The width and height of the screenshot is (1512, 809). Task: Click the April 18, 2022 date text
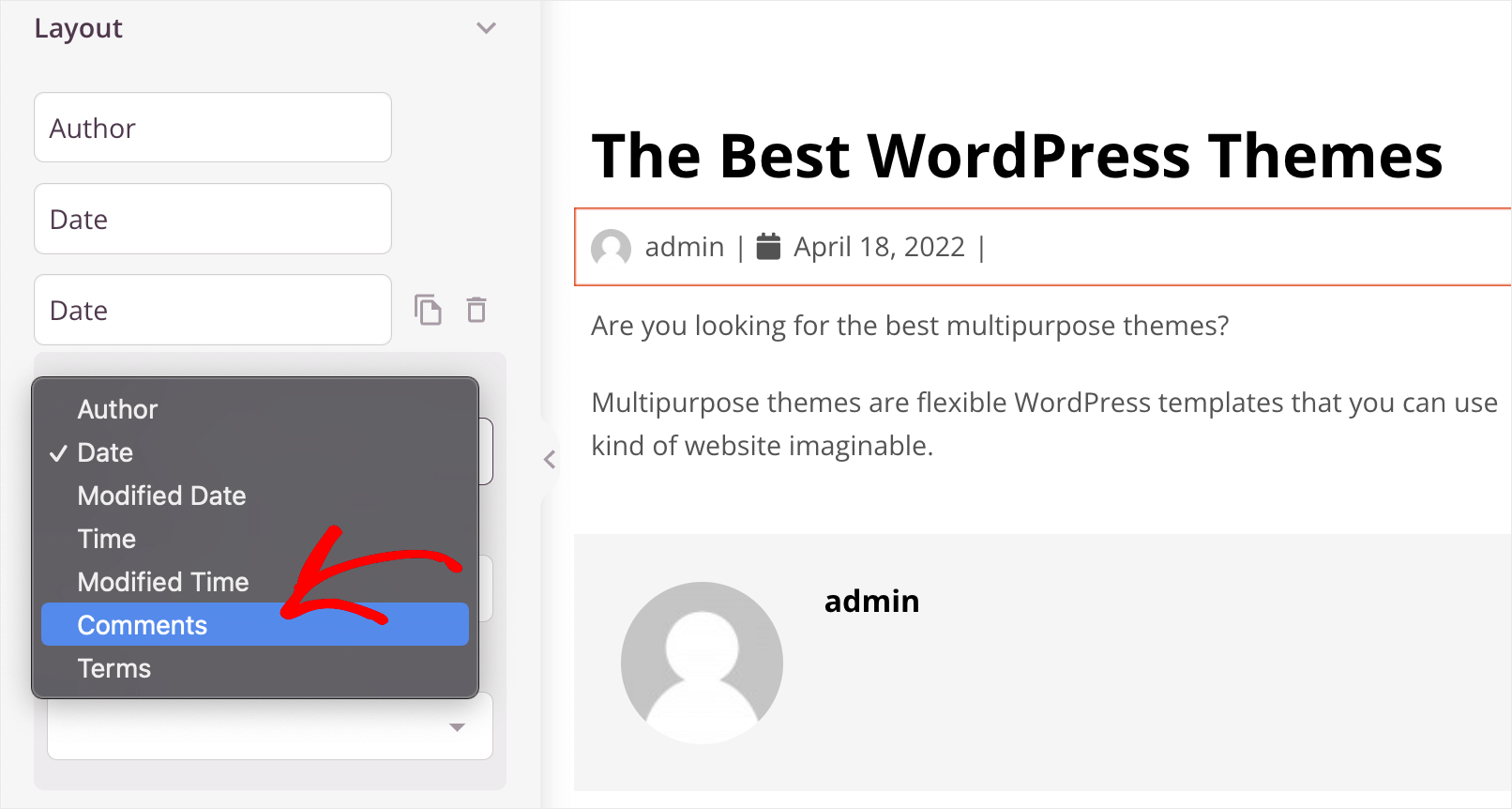tap(879, 247)
